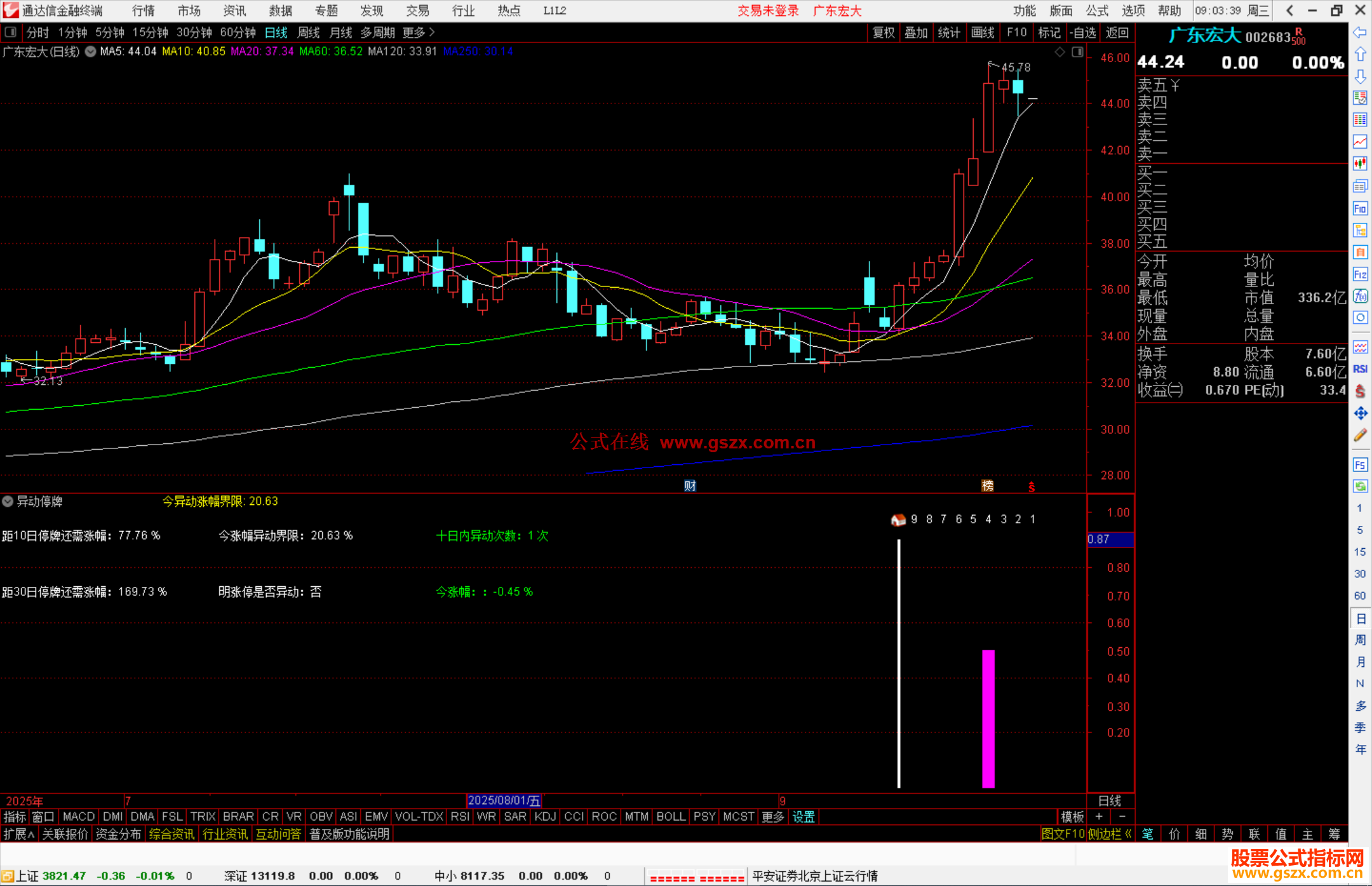Click the BOLL indicator button
Image resolution: width=1372 pixels, height=886 pixels.
pyautogui.click(x=671, y=817)
